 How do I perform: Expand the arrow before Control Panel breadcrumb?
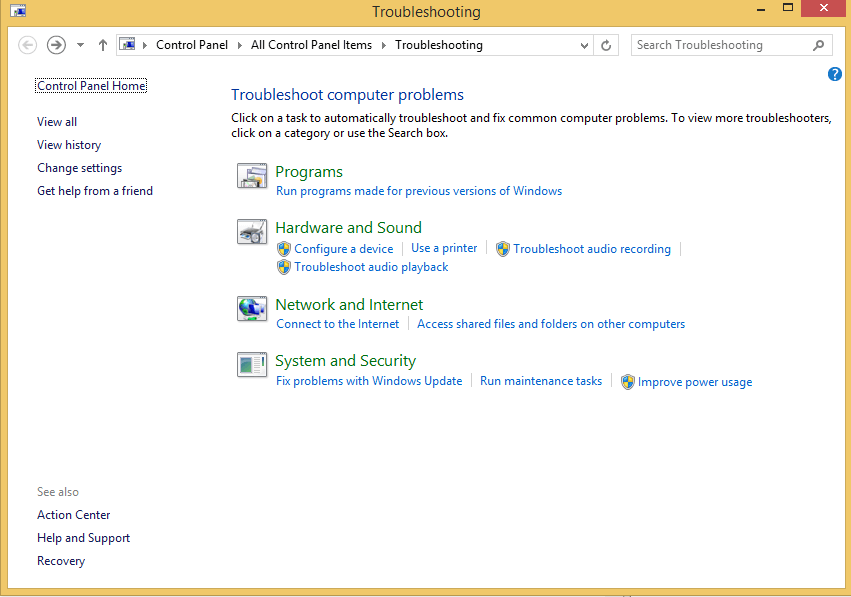coord(145,45)
